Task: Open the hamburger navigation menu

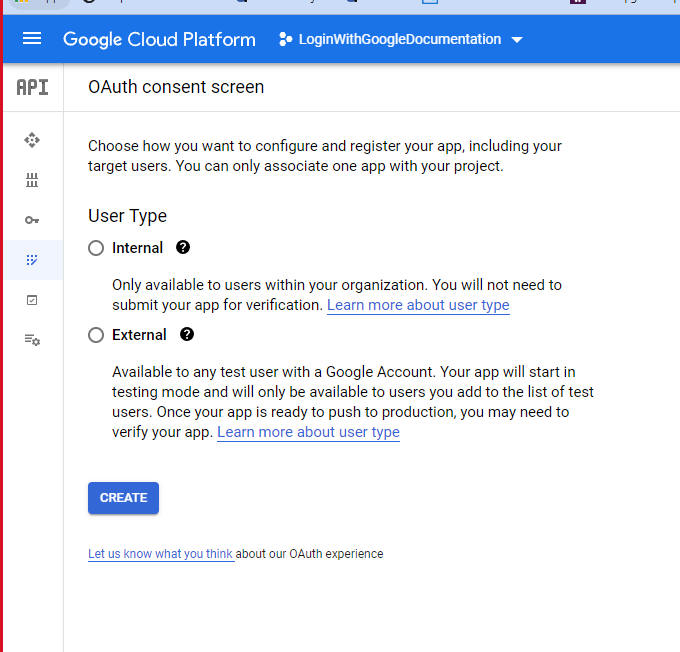Action: click(32, 39)
